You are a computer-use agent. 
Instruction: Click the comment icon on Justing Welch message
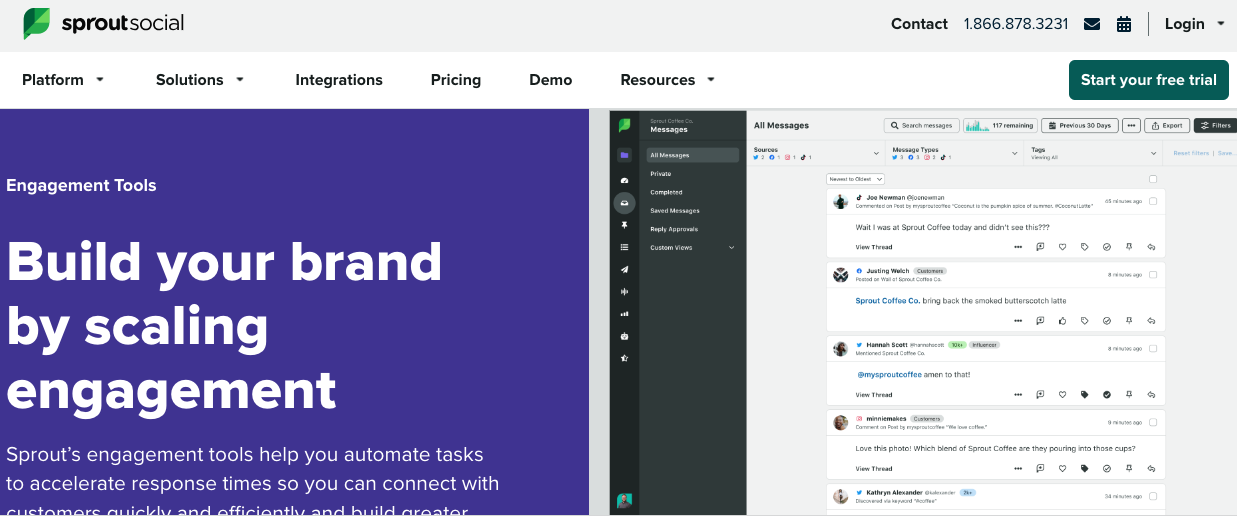[1040, 321]
